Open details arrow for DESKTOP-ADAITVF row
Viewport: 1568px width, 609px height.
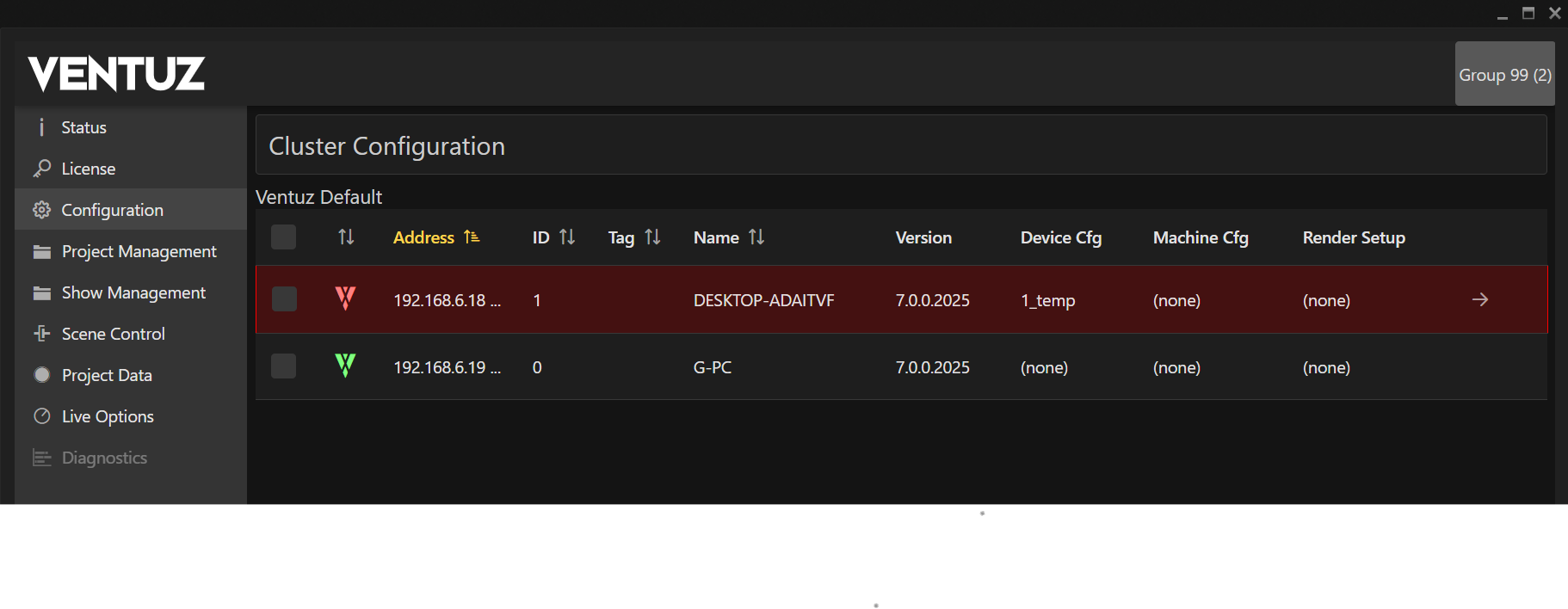coord(1479,299)
